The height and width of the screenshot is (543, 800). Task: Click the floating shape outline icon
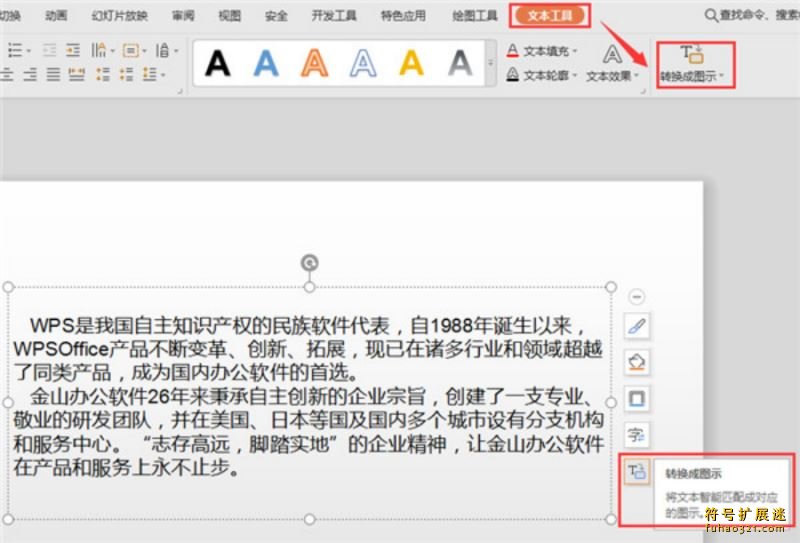[x=637, y=399]
